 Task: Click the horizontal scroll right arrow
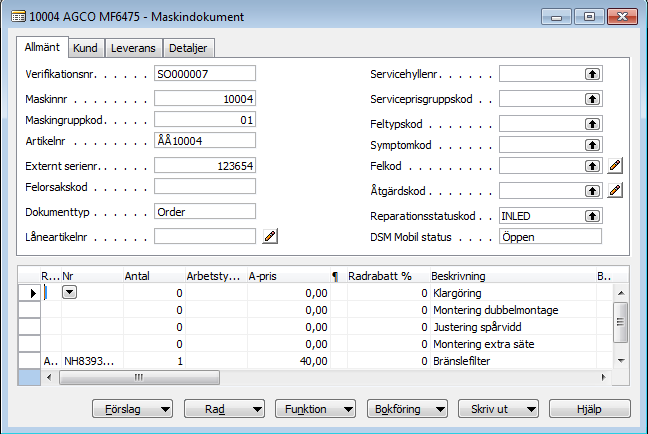coord(604,377)
